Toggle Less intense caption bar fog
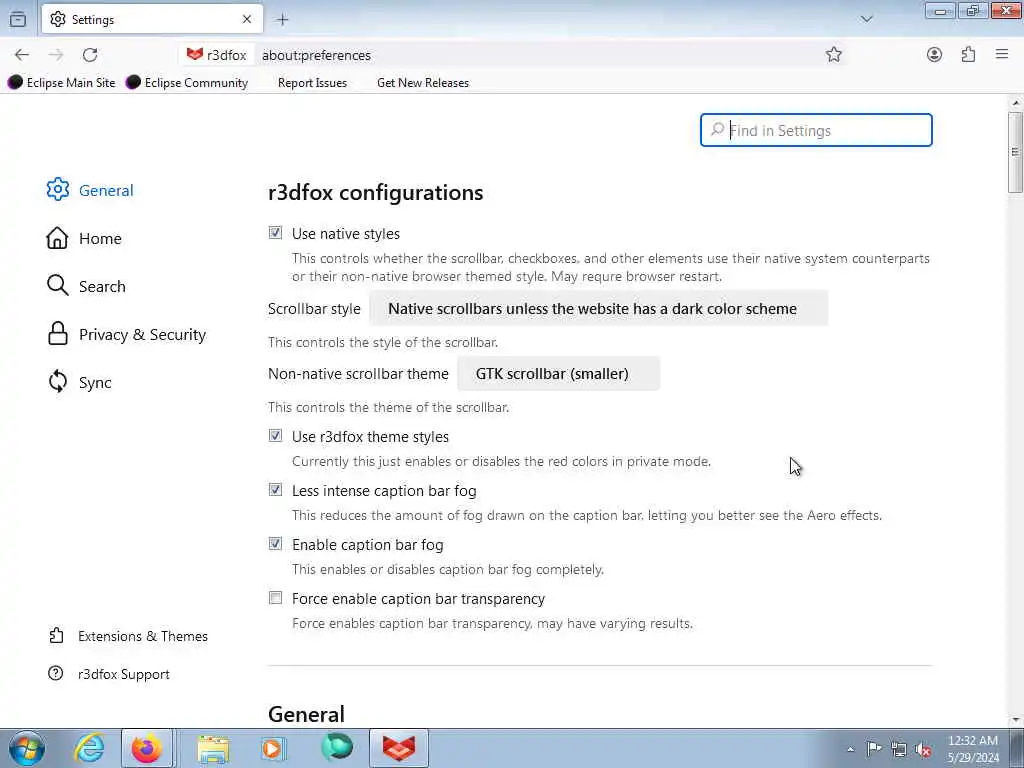Viewport: 1024px width, 768px height. pos(276,490)
